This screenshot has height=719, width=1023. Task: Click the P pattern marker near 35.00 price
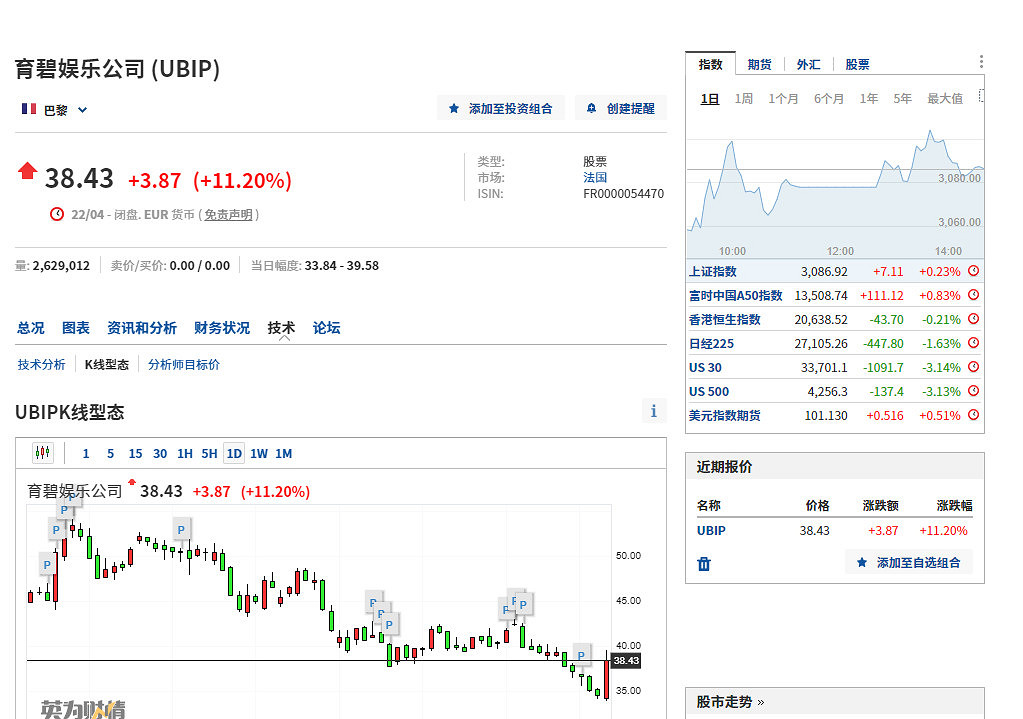coord(581,655)
